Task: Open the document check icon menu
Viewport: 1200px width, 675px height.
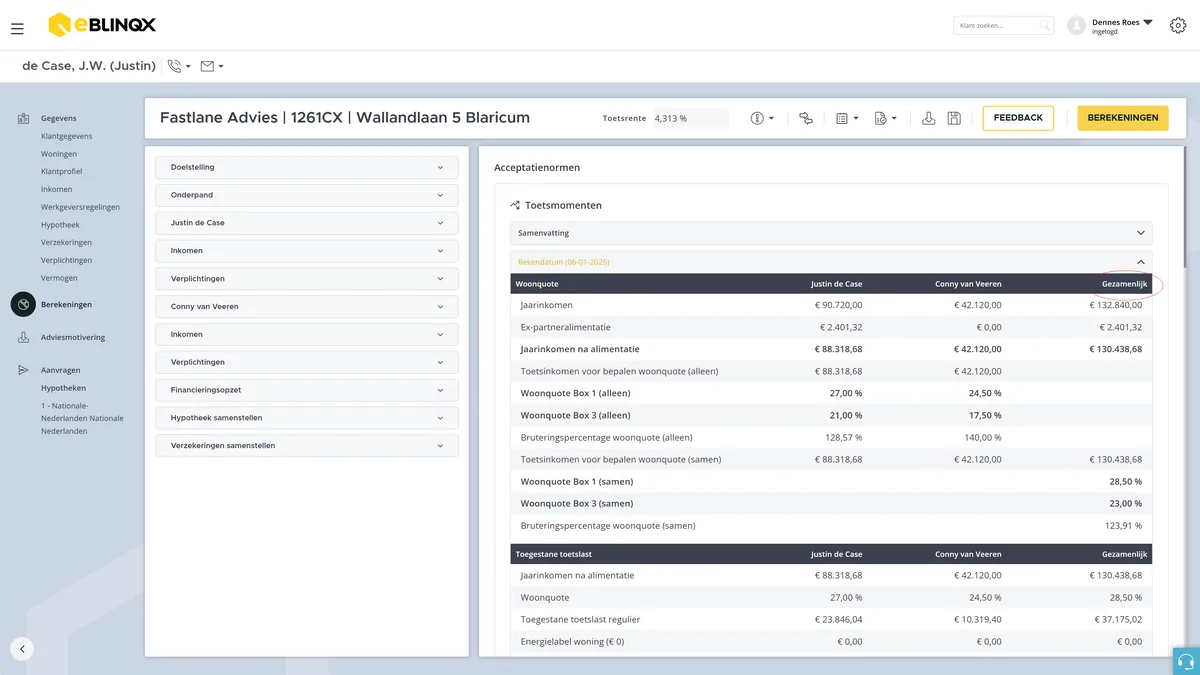Action: [x=885, y=118]
